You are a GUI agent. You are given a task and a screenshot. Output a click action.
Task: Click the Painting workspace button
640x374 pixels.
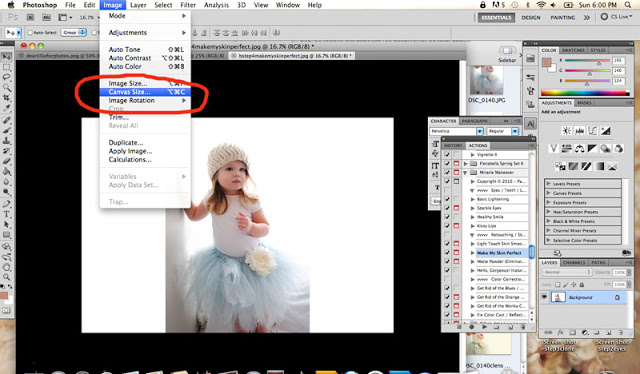point(562,18)
